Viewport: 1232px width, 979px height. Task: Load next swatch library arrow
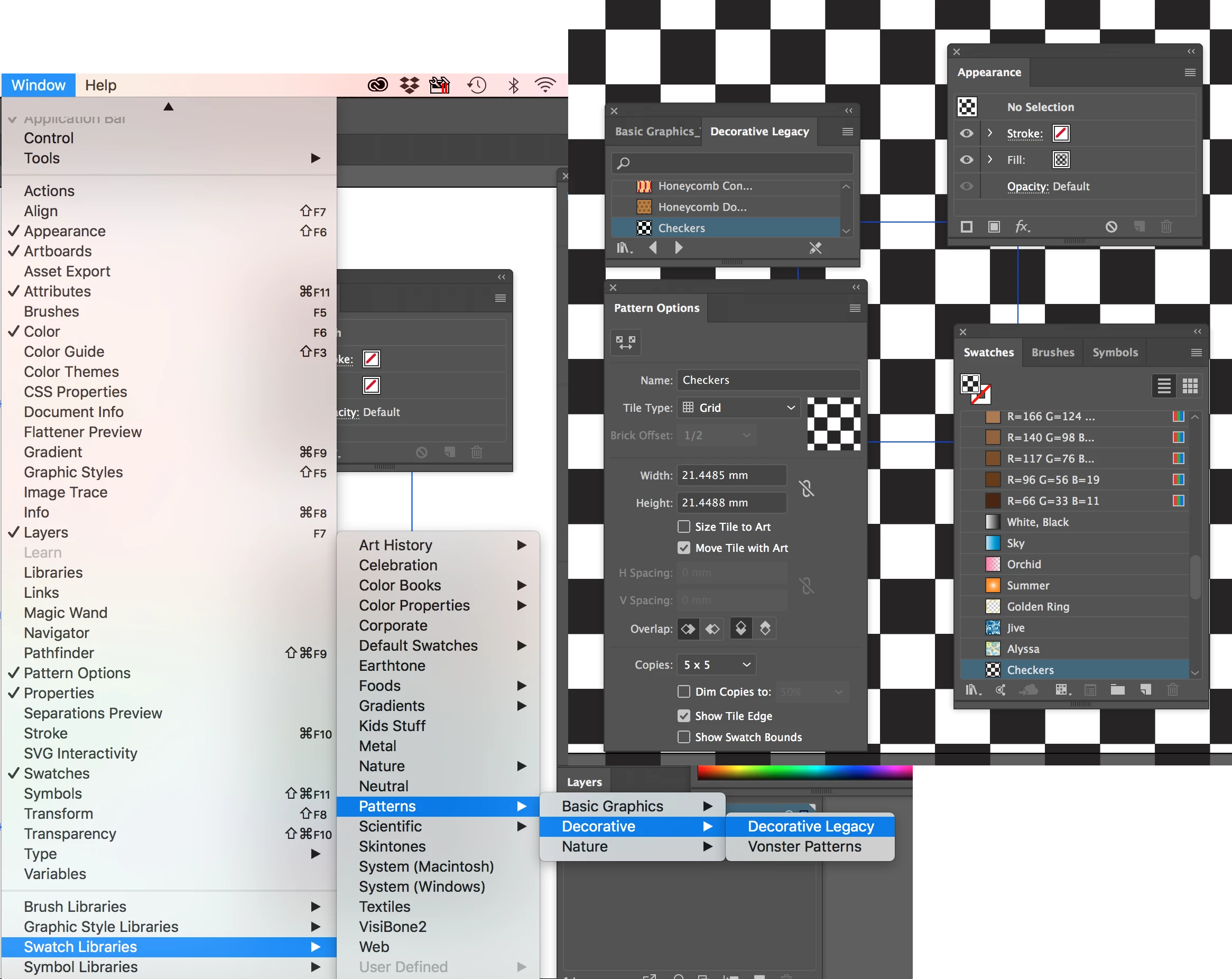point(678,247)
